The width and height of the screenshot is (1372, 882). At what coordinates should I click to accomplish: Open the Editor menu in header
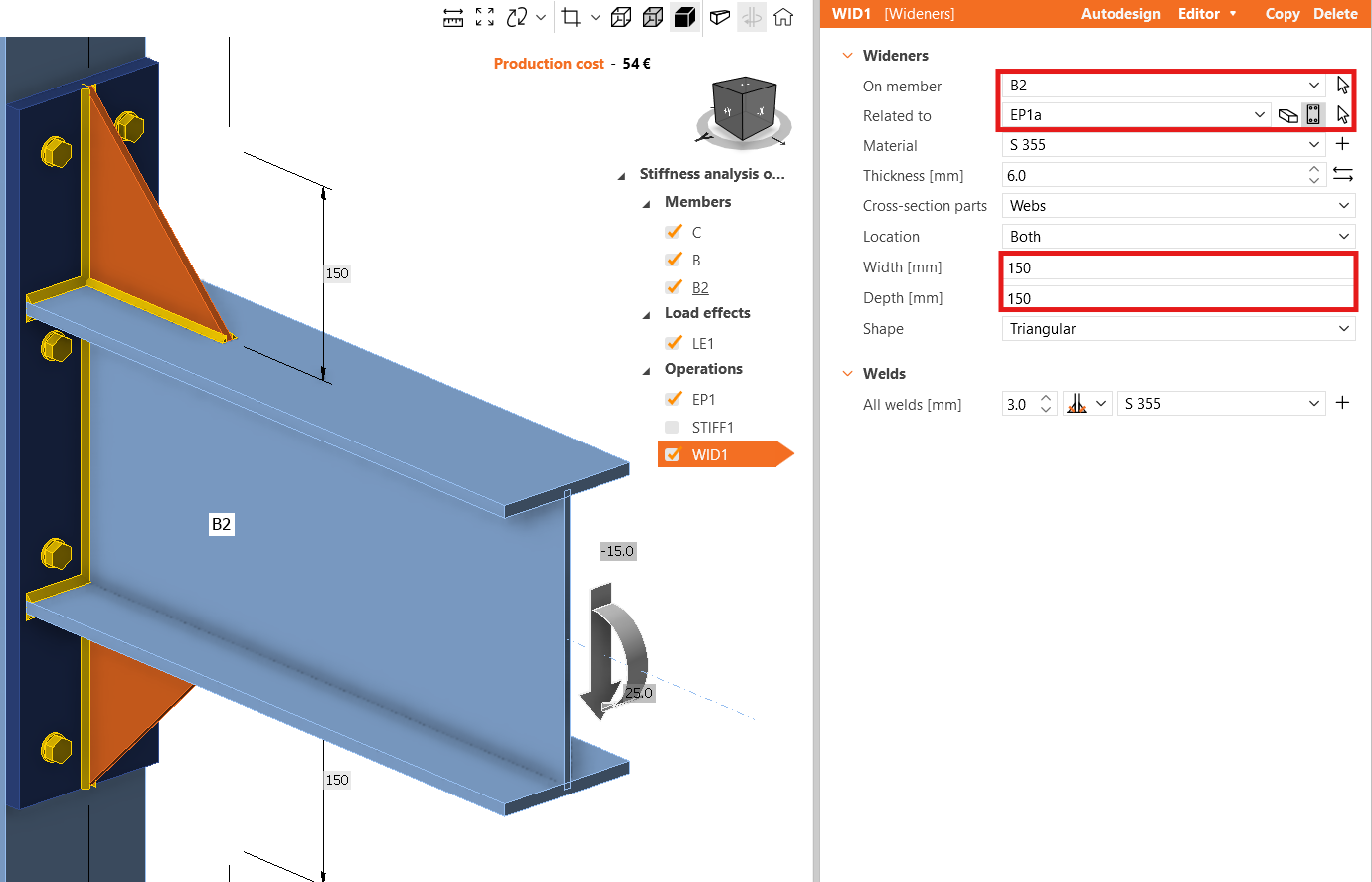click(x=1206, y=14)
